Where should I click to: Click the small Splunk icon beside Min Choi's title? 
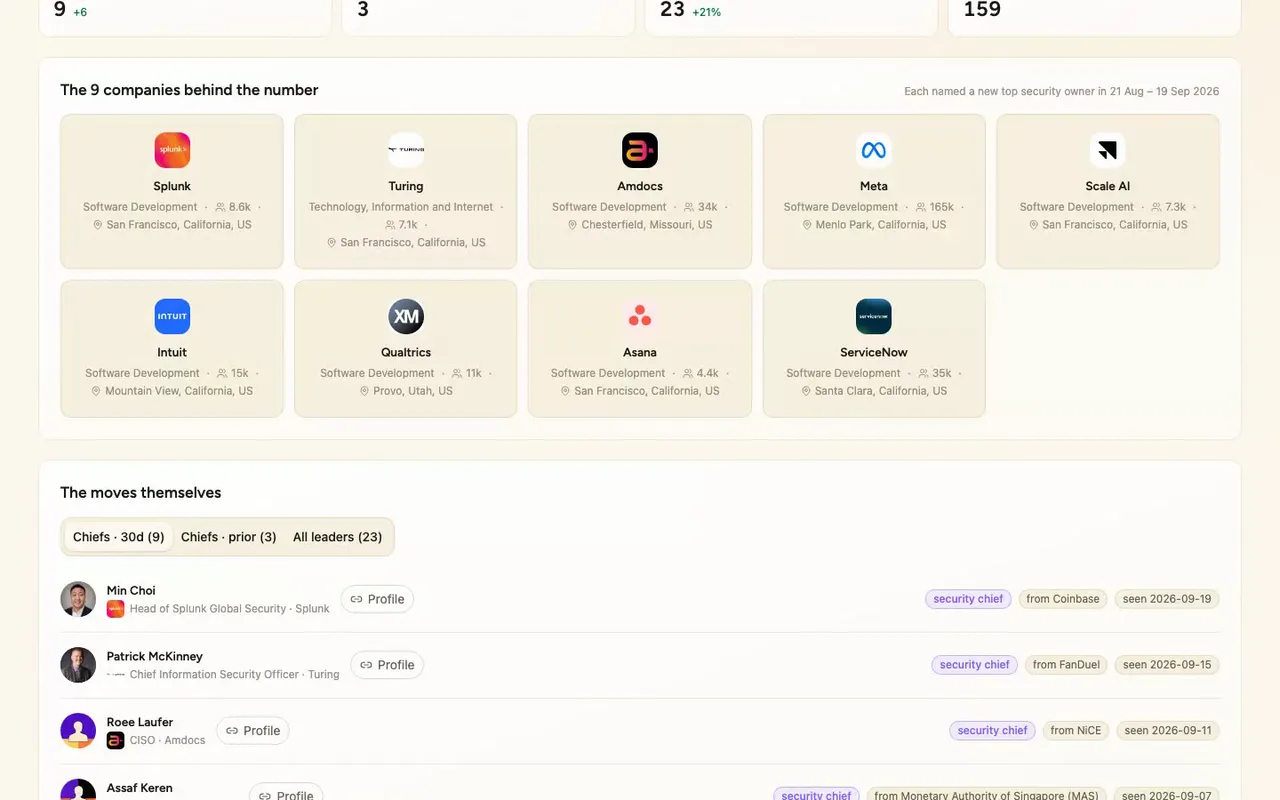116,608
